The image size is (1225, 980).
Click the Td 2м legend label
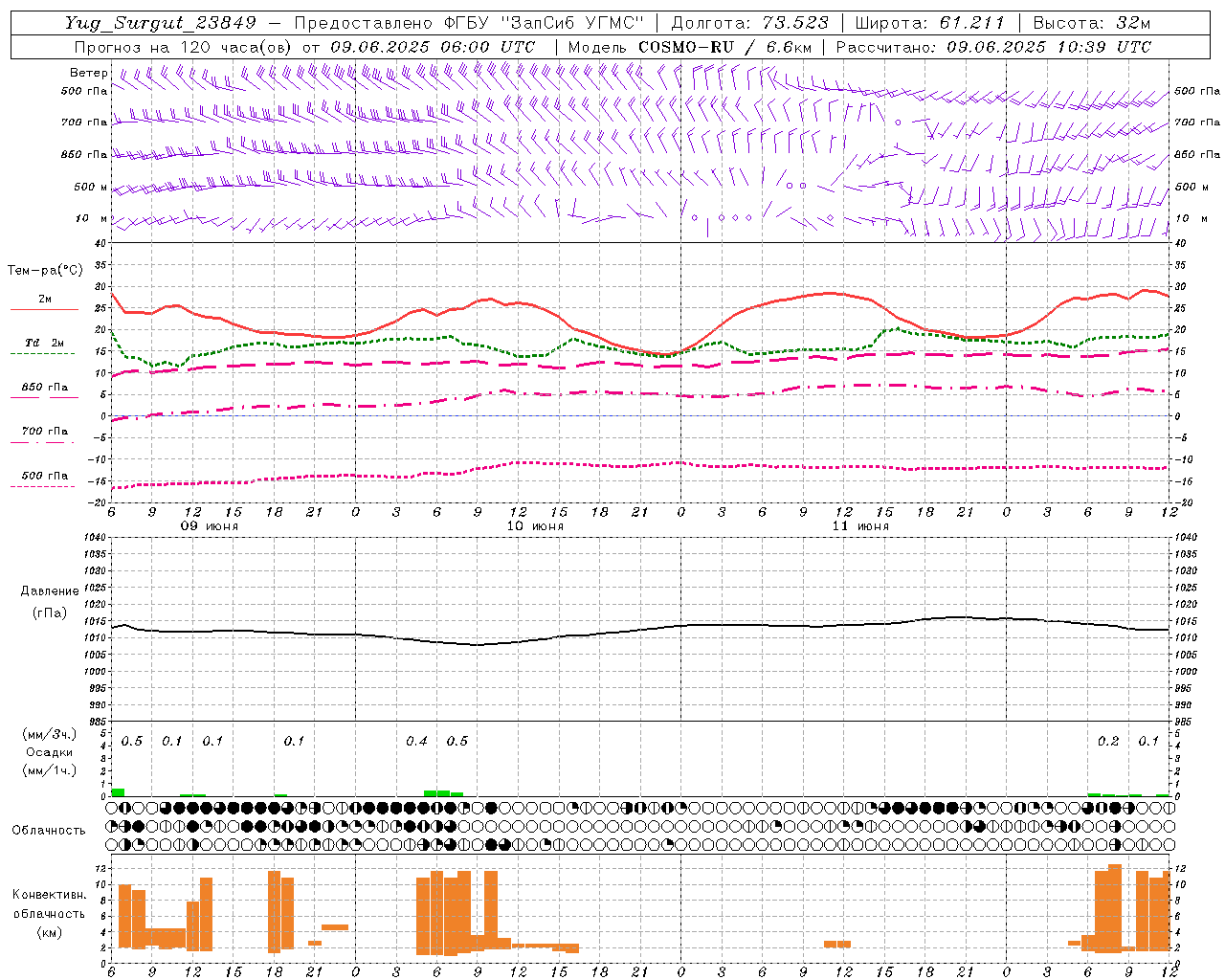44,343
